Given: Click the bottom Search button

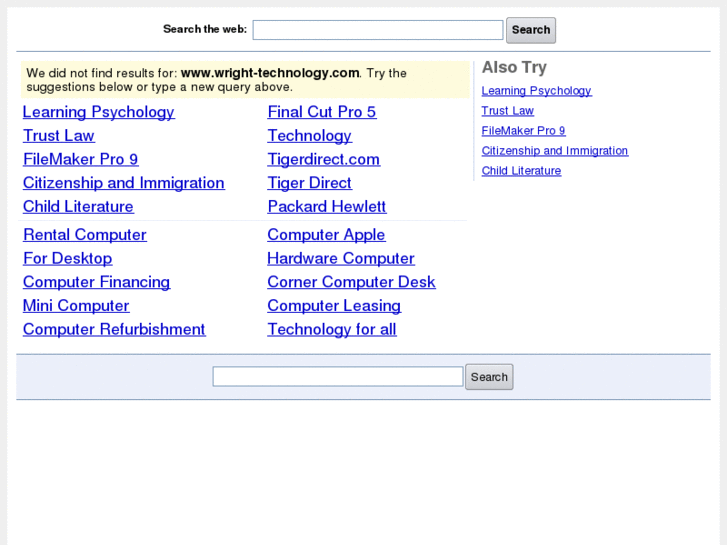Looking at the screenshot, I should click(489, 377).
